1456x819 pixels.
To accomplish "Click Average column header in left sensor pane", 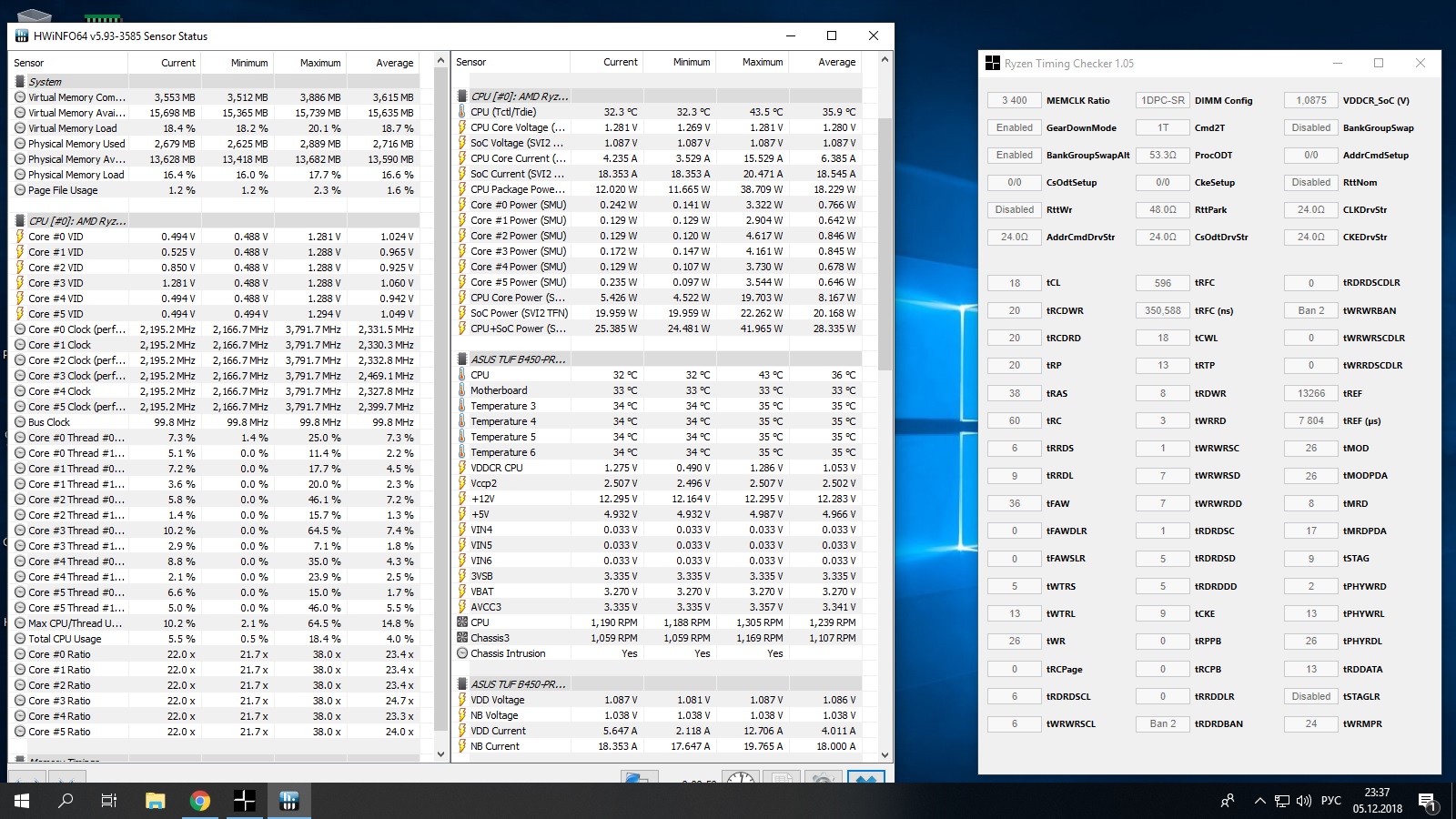I will pyautogui.click(x=383, y=63).
